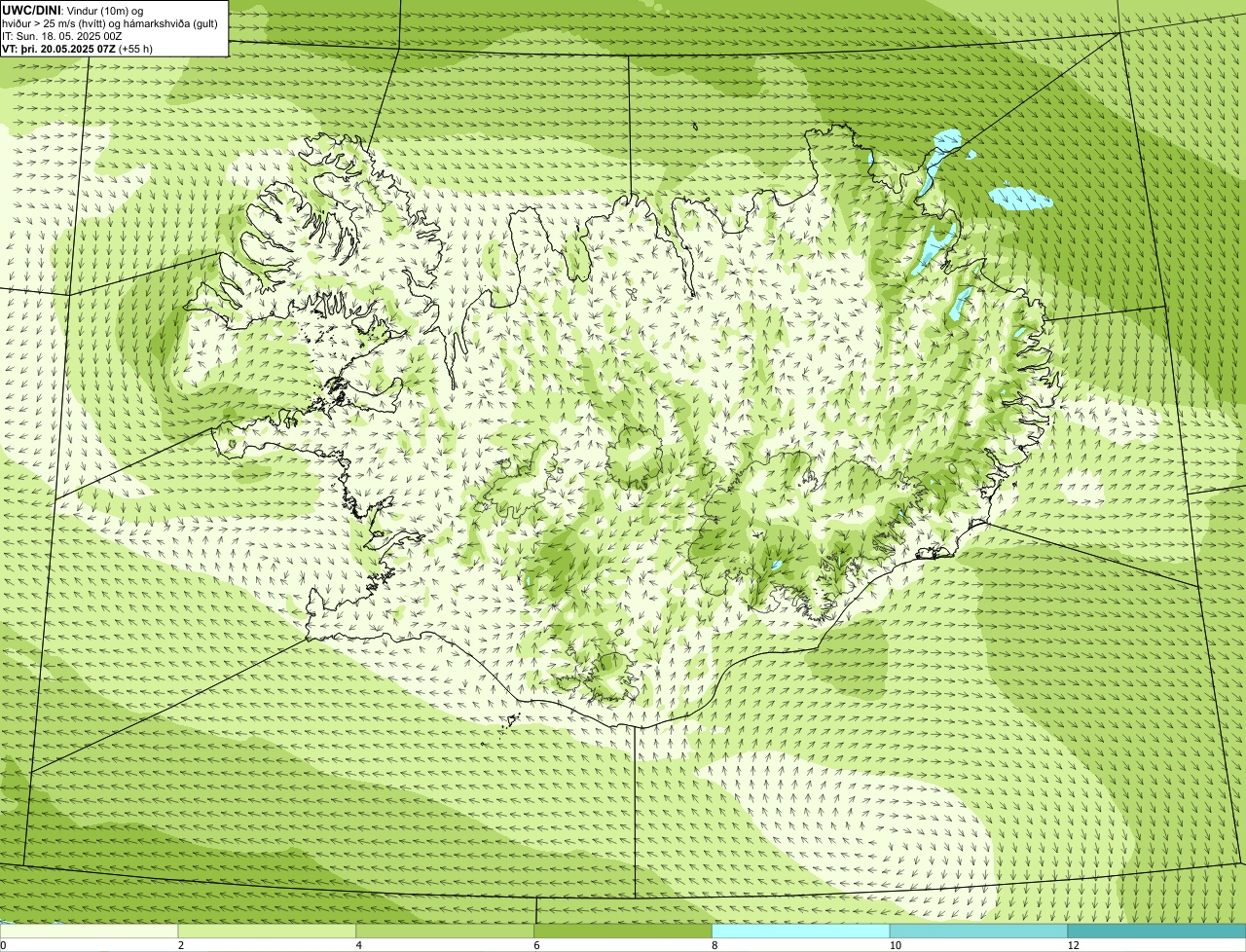Click the 2–4 m/s light green legend segment
The width and height of the screenshot is (1246, 952).
pyautogui.click(x=267, y=931)
